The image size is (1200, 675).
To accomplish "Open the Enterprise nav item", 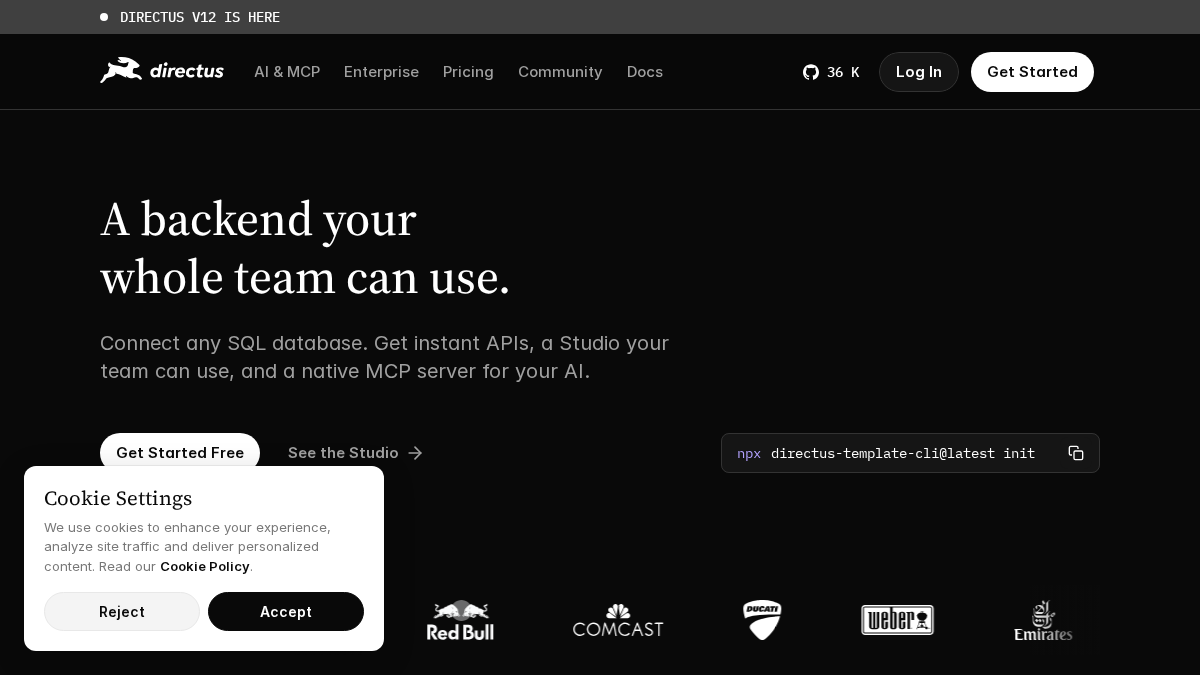I will pos(381,72).
